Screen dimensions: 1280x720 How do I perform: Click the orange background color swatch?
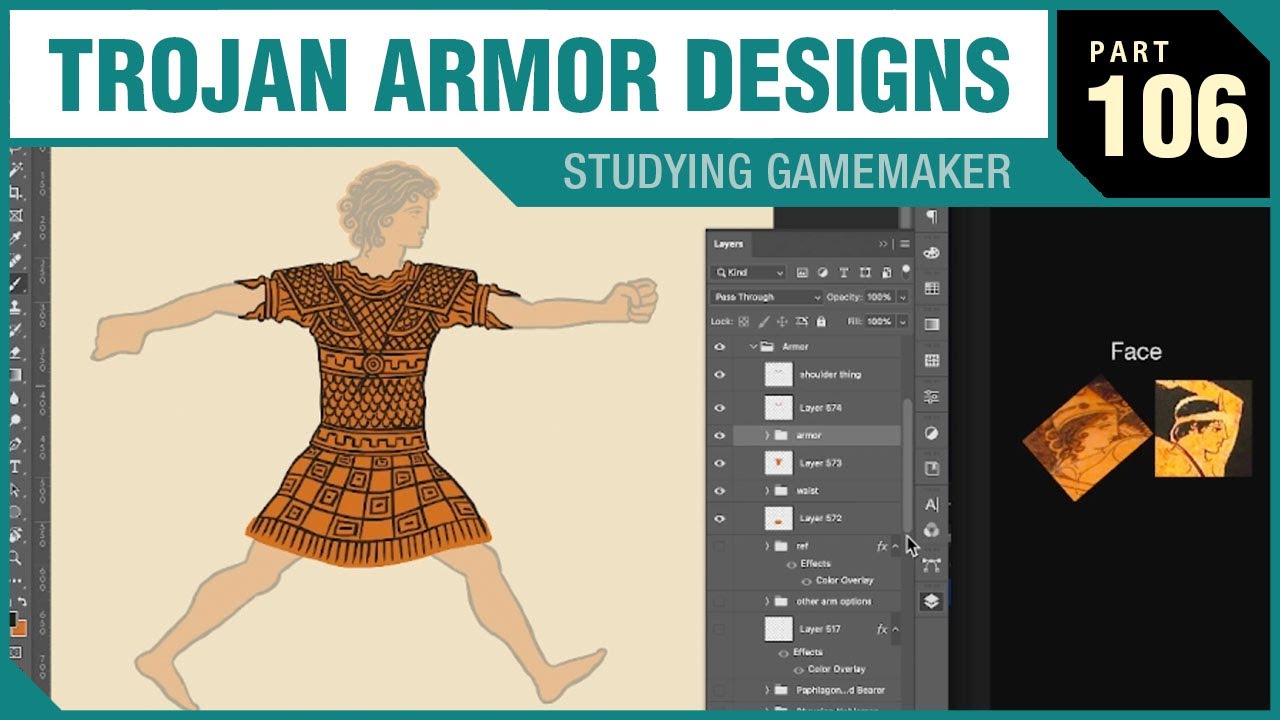click(x=20, y=629)
